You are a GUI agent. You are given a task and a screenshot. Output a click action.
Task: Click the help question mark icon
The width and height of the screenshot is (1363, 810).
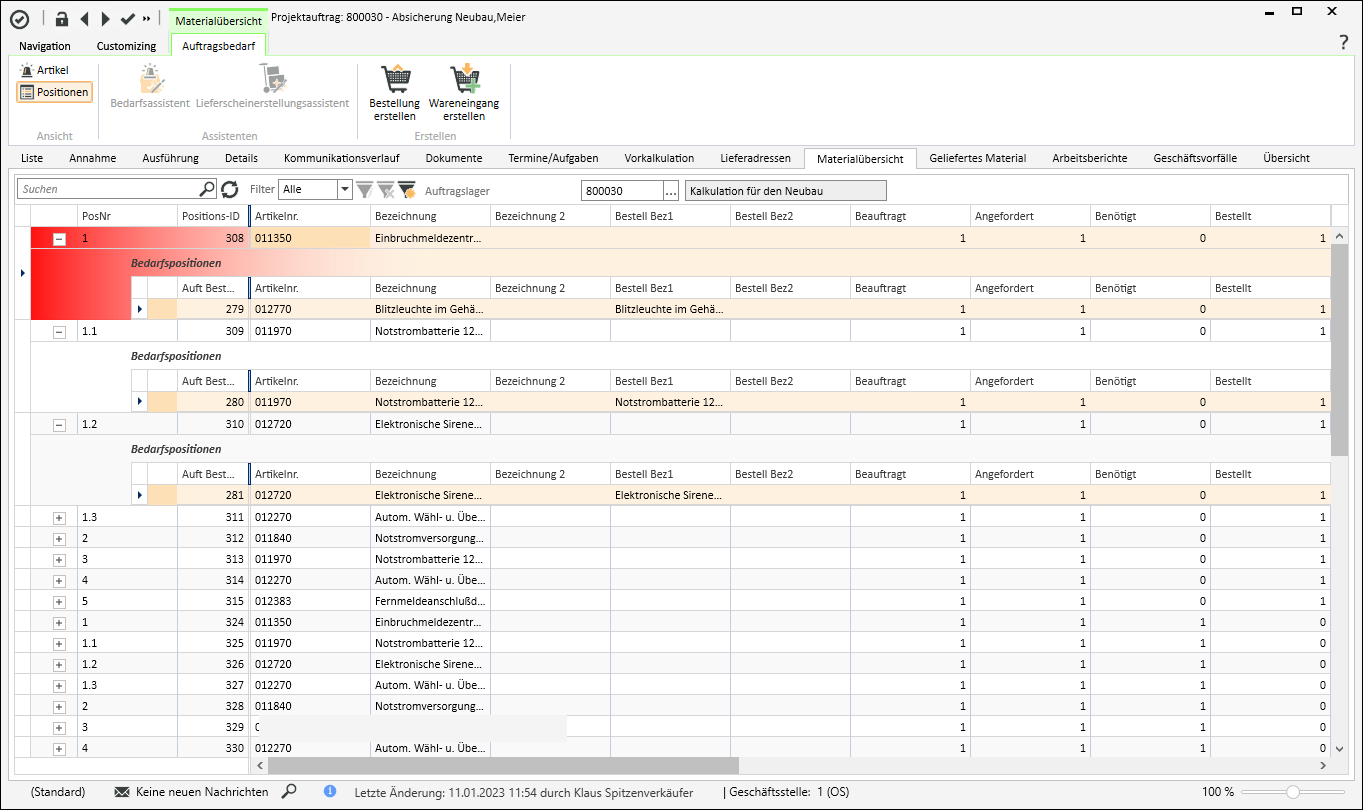tap(1344, 42)
